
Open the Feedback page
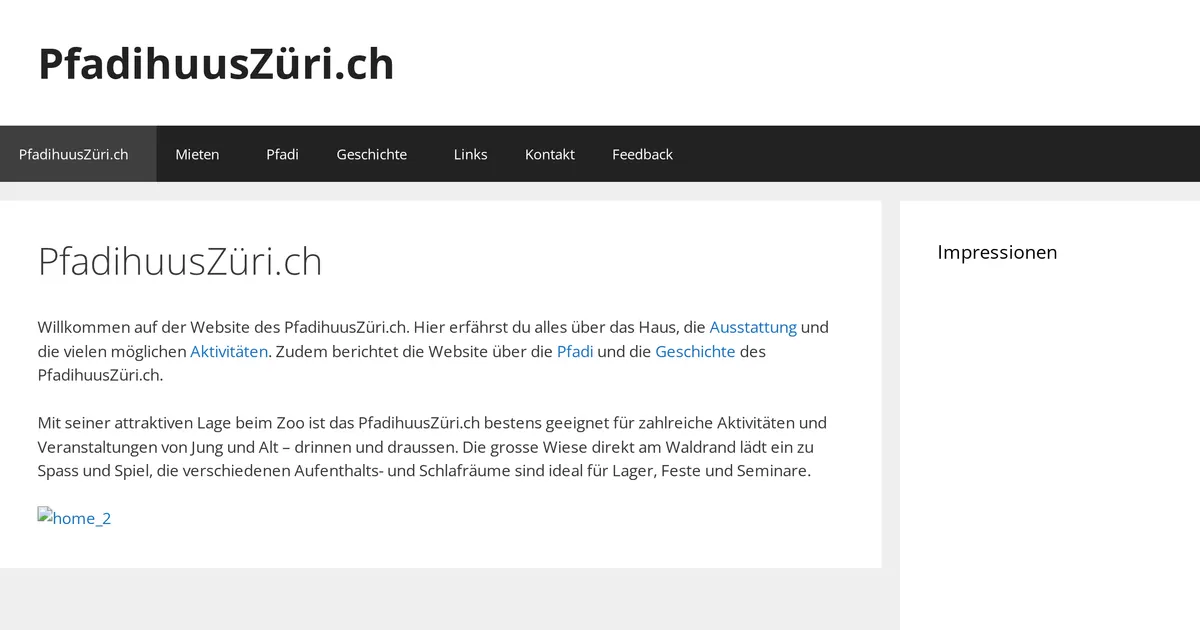[643, 154]
